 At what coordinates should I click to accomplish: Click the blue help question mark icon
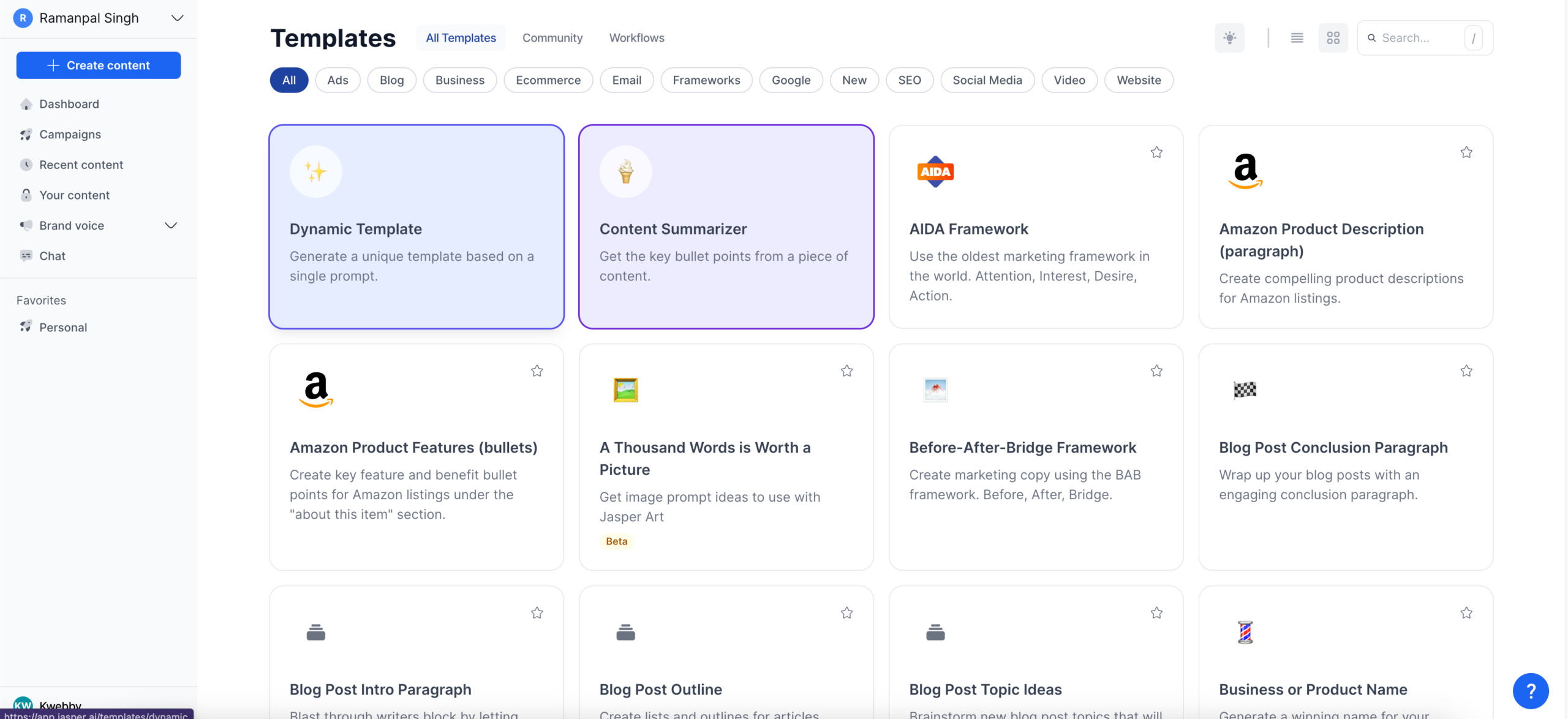(1530, 691)
